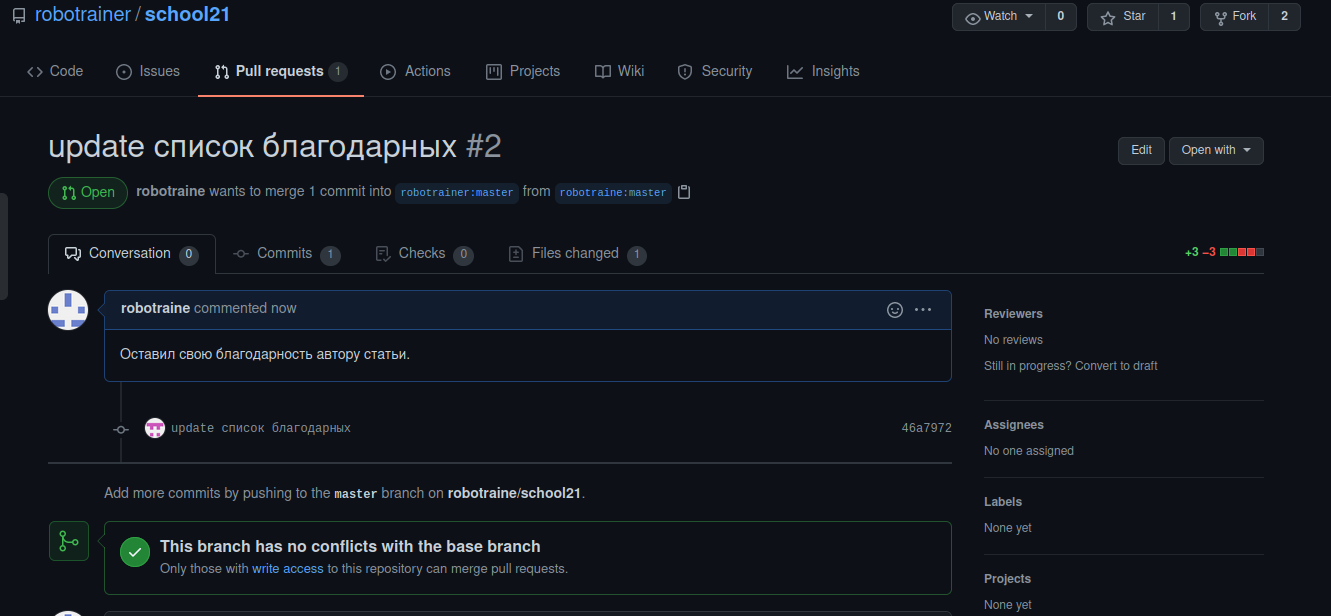
Task: Open commit 'update список благодарных' message link
Action: point(261,428)
